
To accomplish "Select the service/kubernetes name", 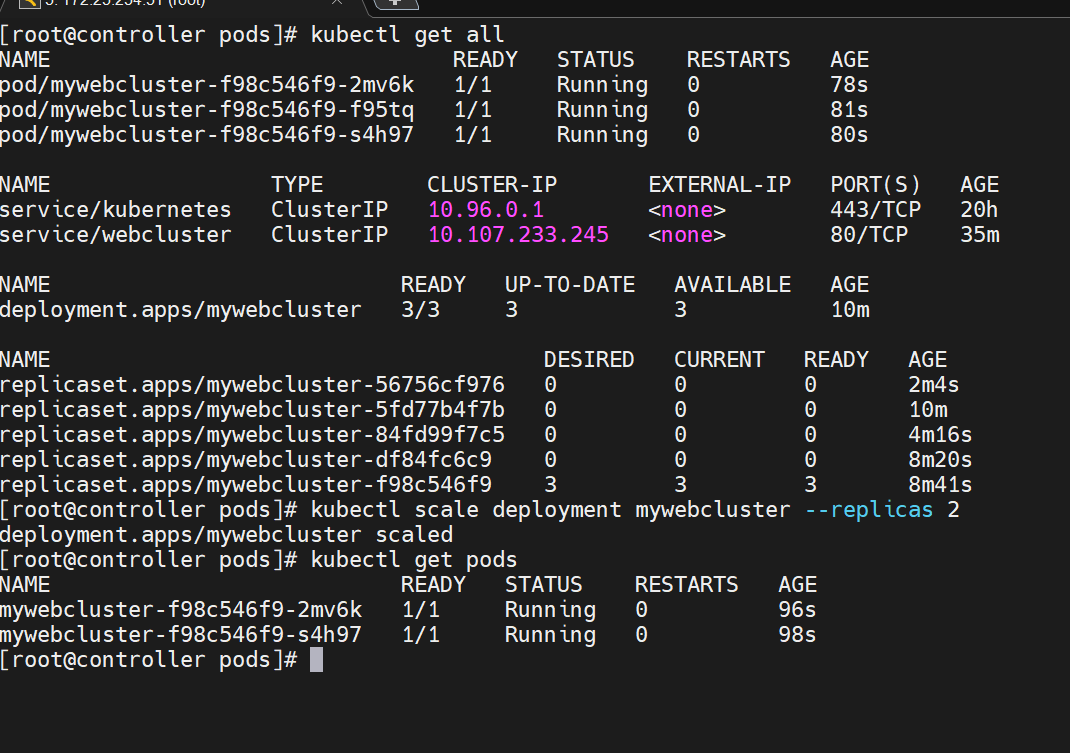I will coord(116,210).
